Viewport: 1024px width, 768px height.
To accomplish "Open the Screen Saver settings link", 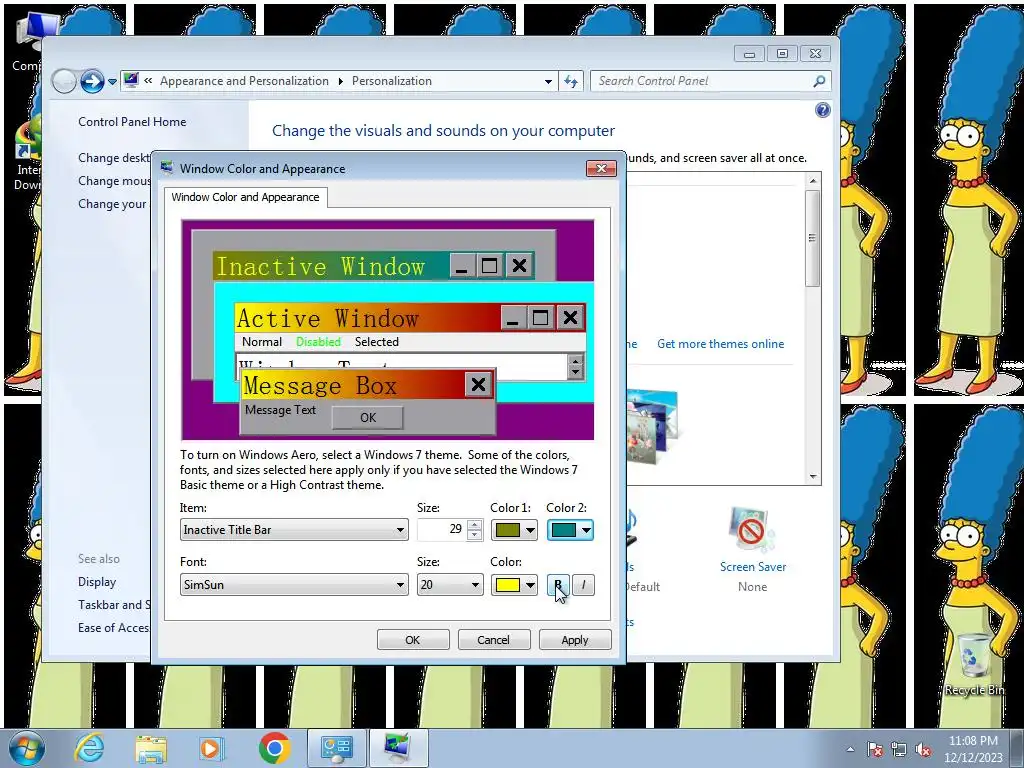I will (x=752, y=567).
